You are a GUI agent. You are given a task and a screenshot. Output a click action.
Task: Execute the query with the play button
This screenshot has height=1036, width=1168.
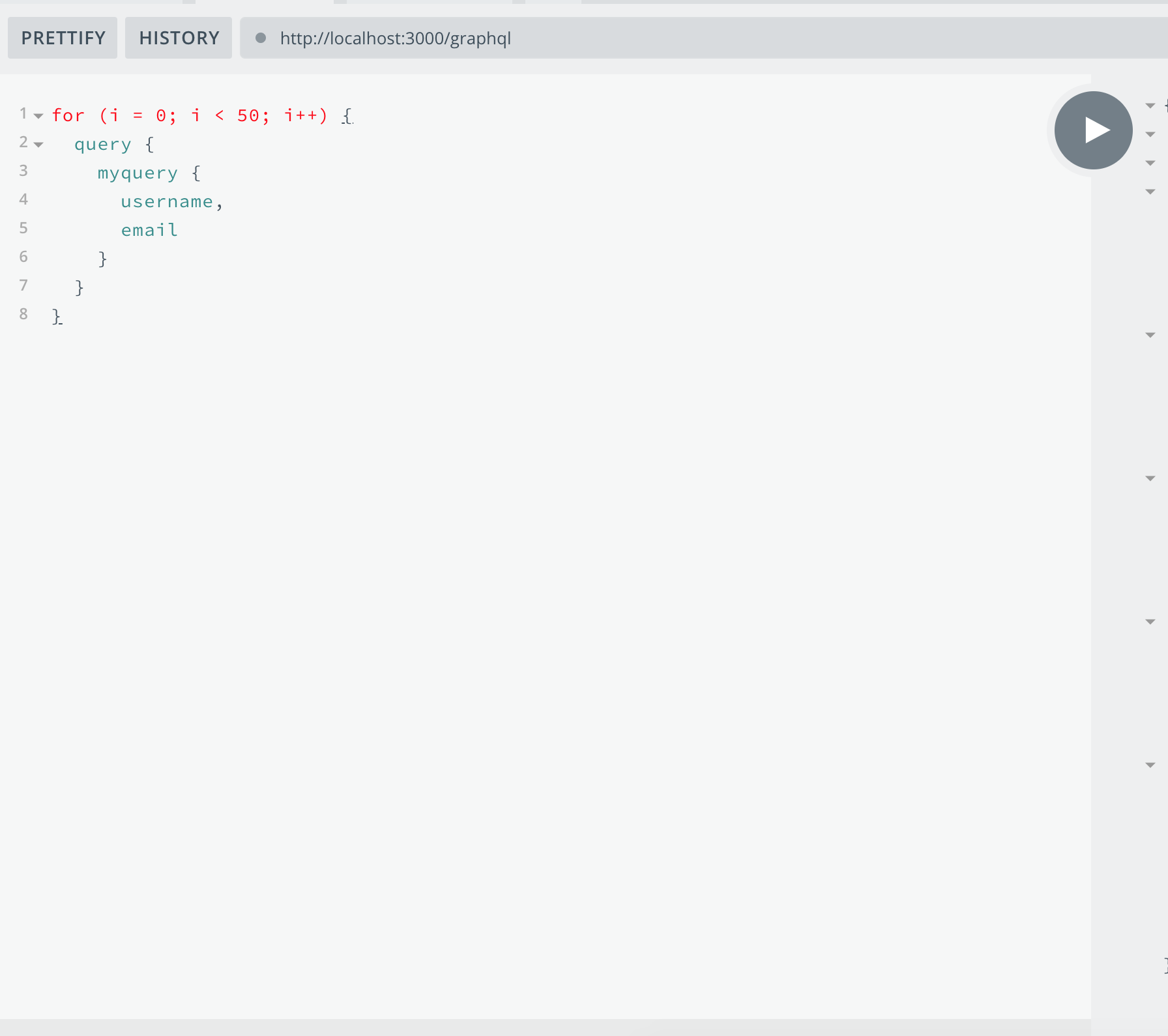click(1092, 130)
